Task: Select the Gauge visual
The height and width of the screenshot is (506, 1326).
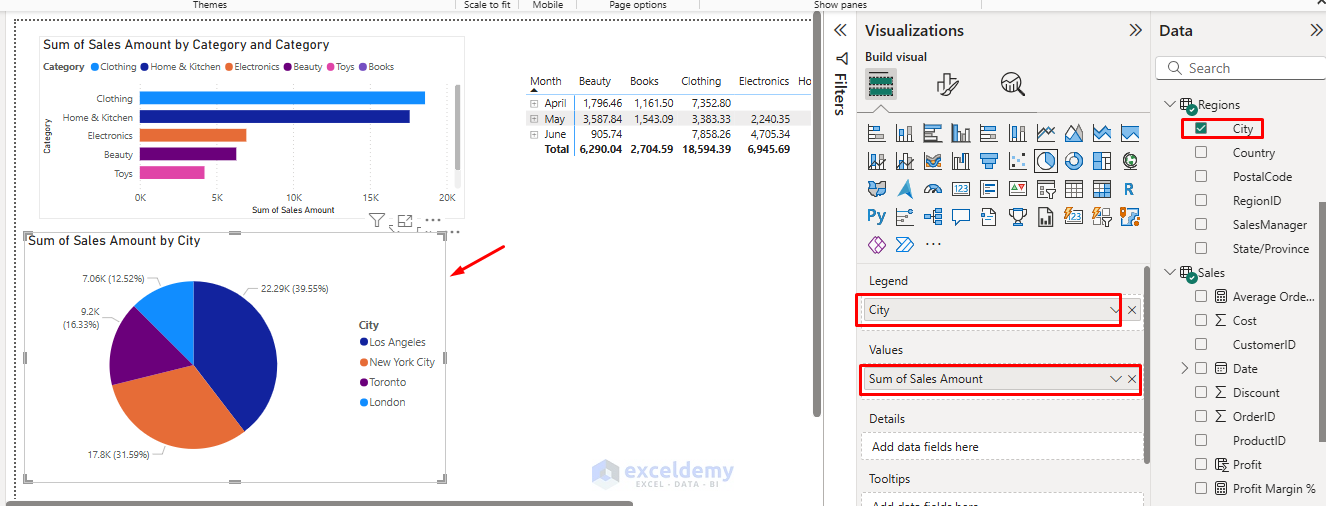Action: 933,188
